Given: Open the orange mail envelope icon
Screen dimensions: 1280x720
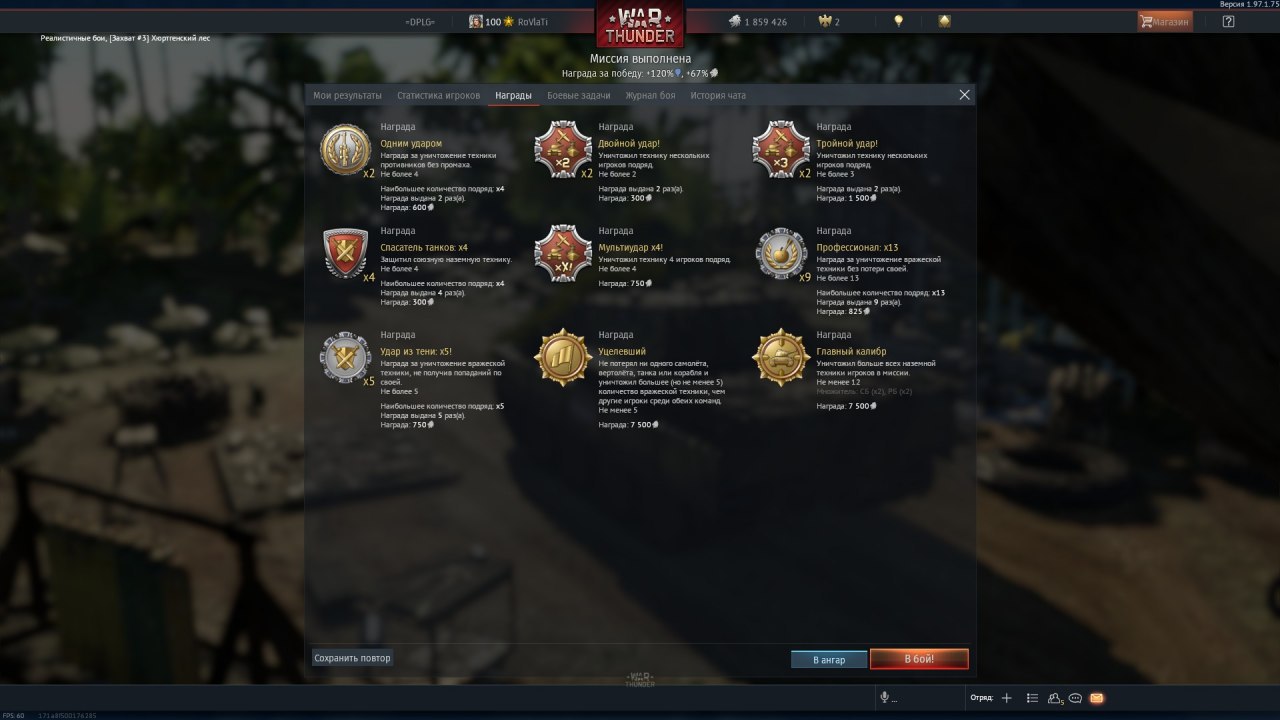Looking at the screenshot, I should (1096, 698).
